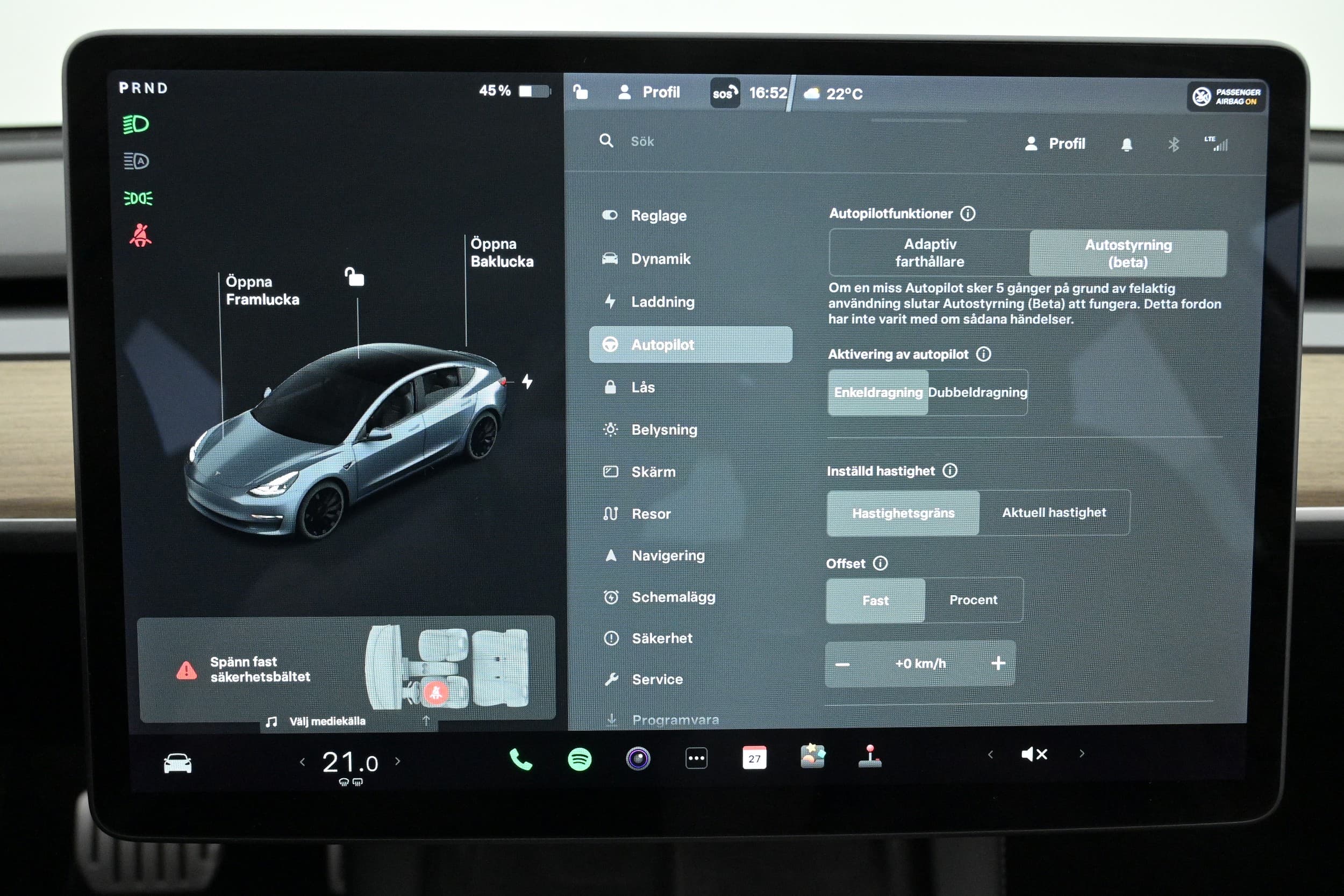Open Laddning settings menu
Screen dimensions: 1344x896
tap(690, 302)
